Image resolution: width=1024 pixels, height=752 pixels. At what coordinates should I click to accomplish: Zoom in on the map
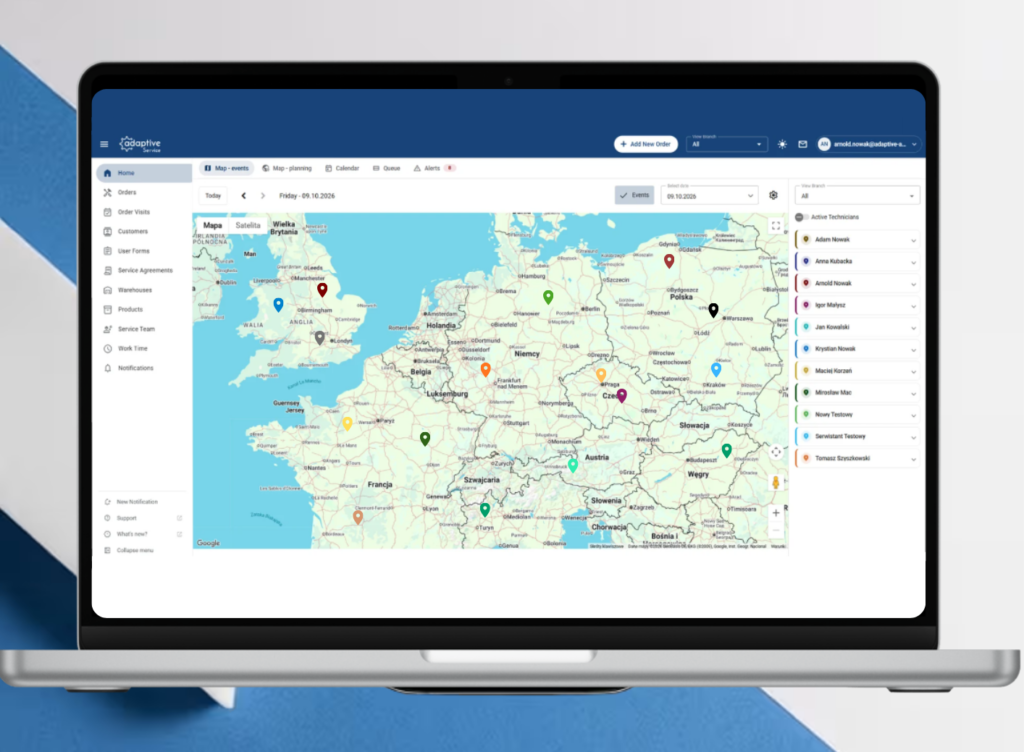point(776,513)
